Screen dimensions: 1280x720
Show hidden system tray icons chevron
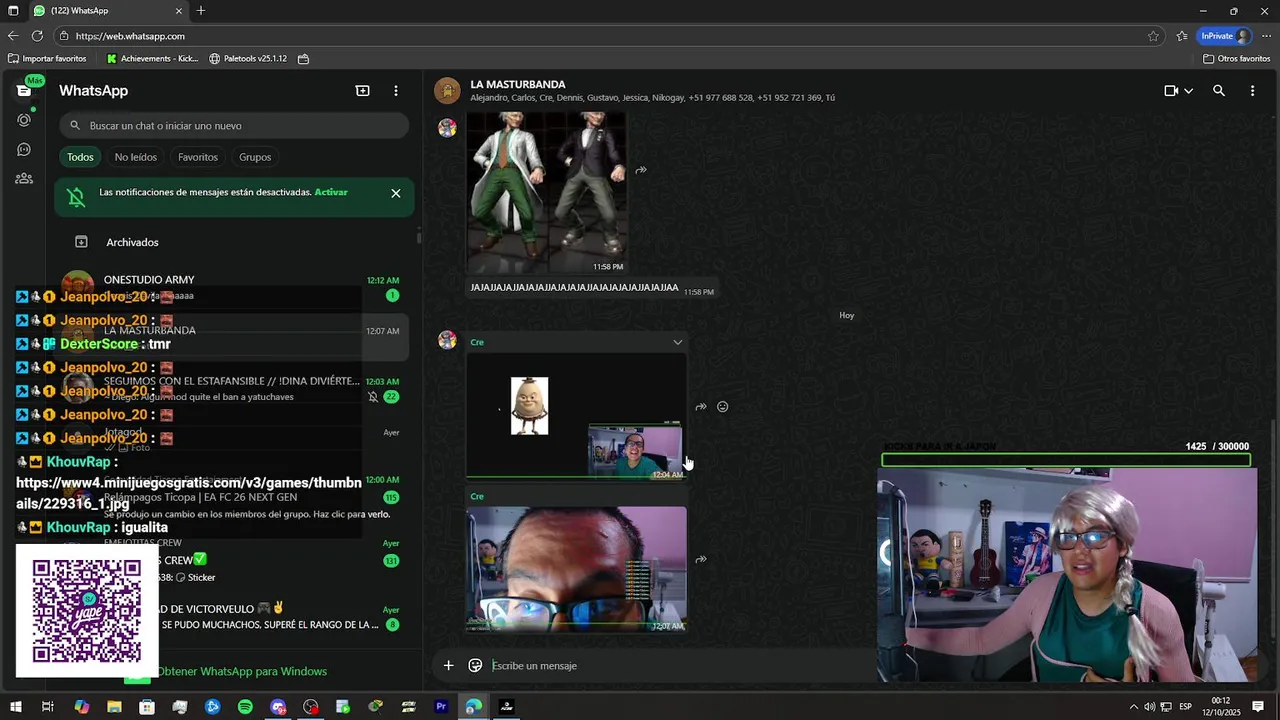(1134, 707)
